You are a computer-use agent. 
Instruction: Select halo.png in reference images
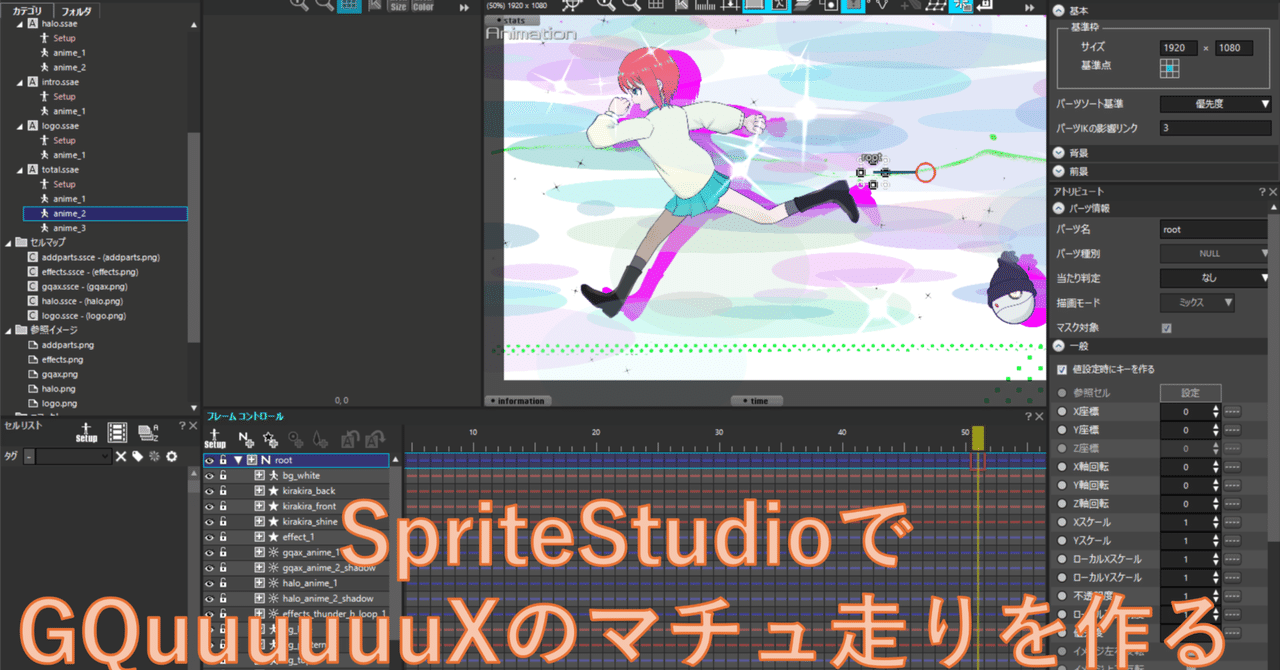[58, 388]
